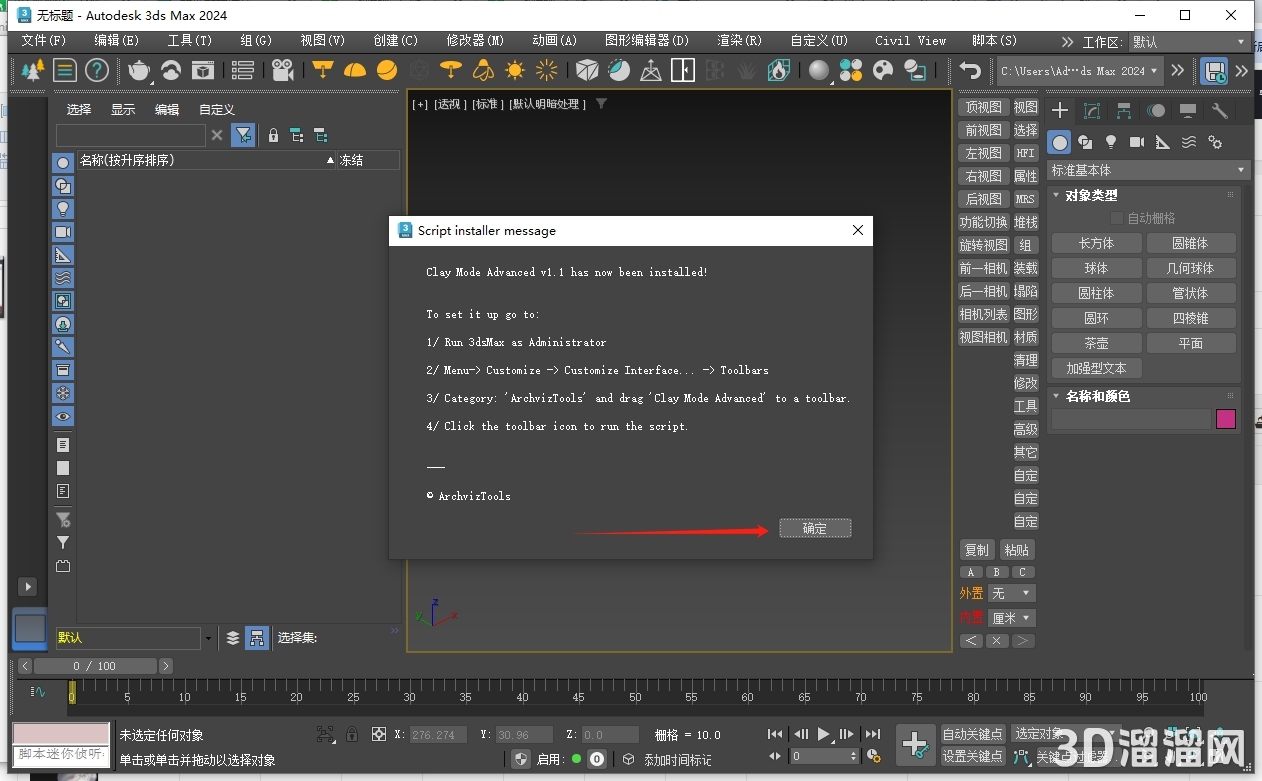Viewport: 1262px width, 781px height.
Task: Toggle cameras display filter in scene explorer
Action: click(63, 231)
